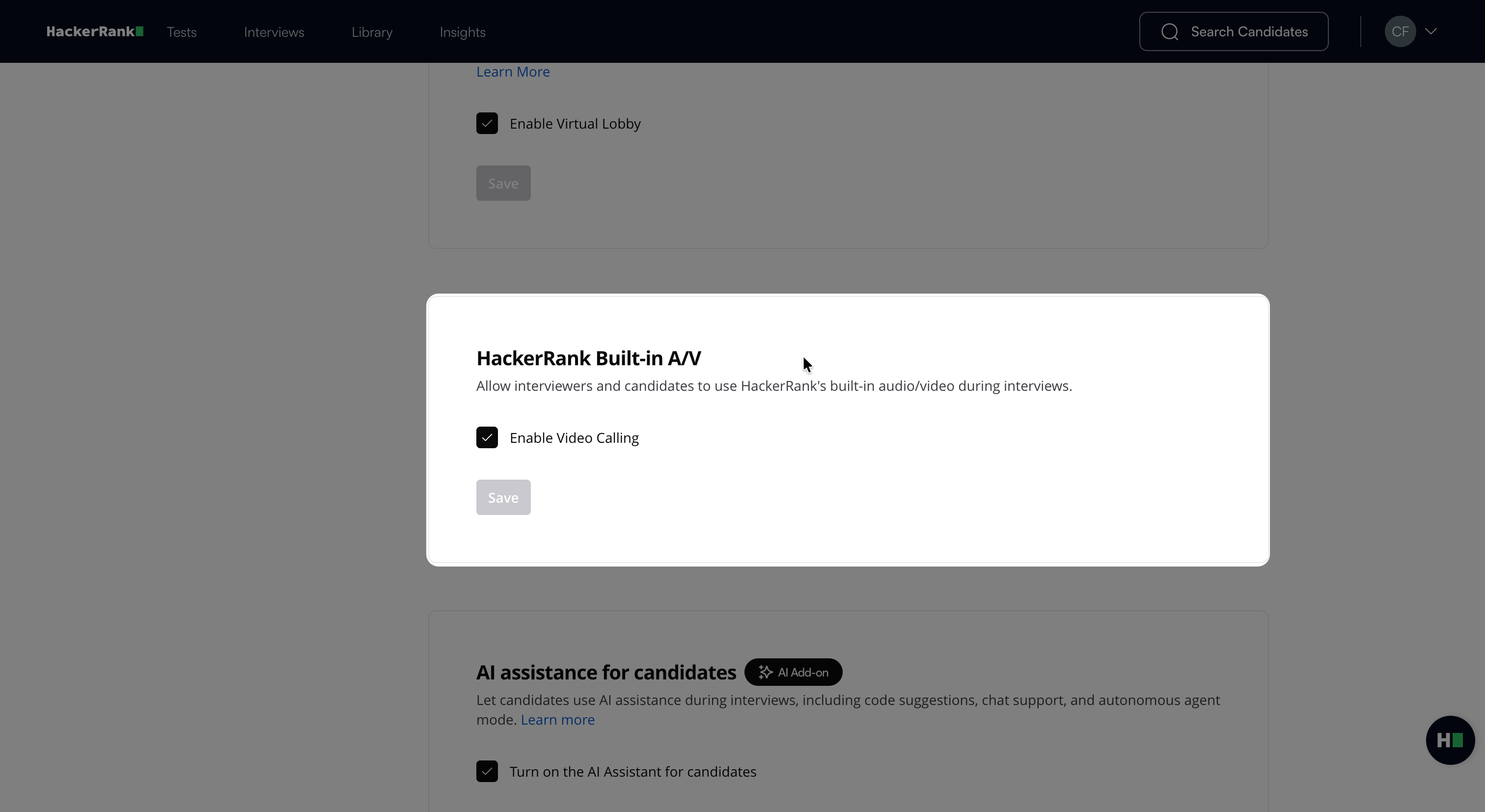Click the AI assistance for candidates heading
1485x812 pixels.
coord(606,672)
